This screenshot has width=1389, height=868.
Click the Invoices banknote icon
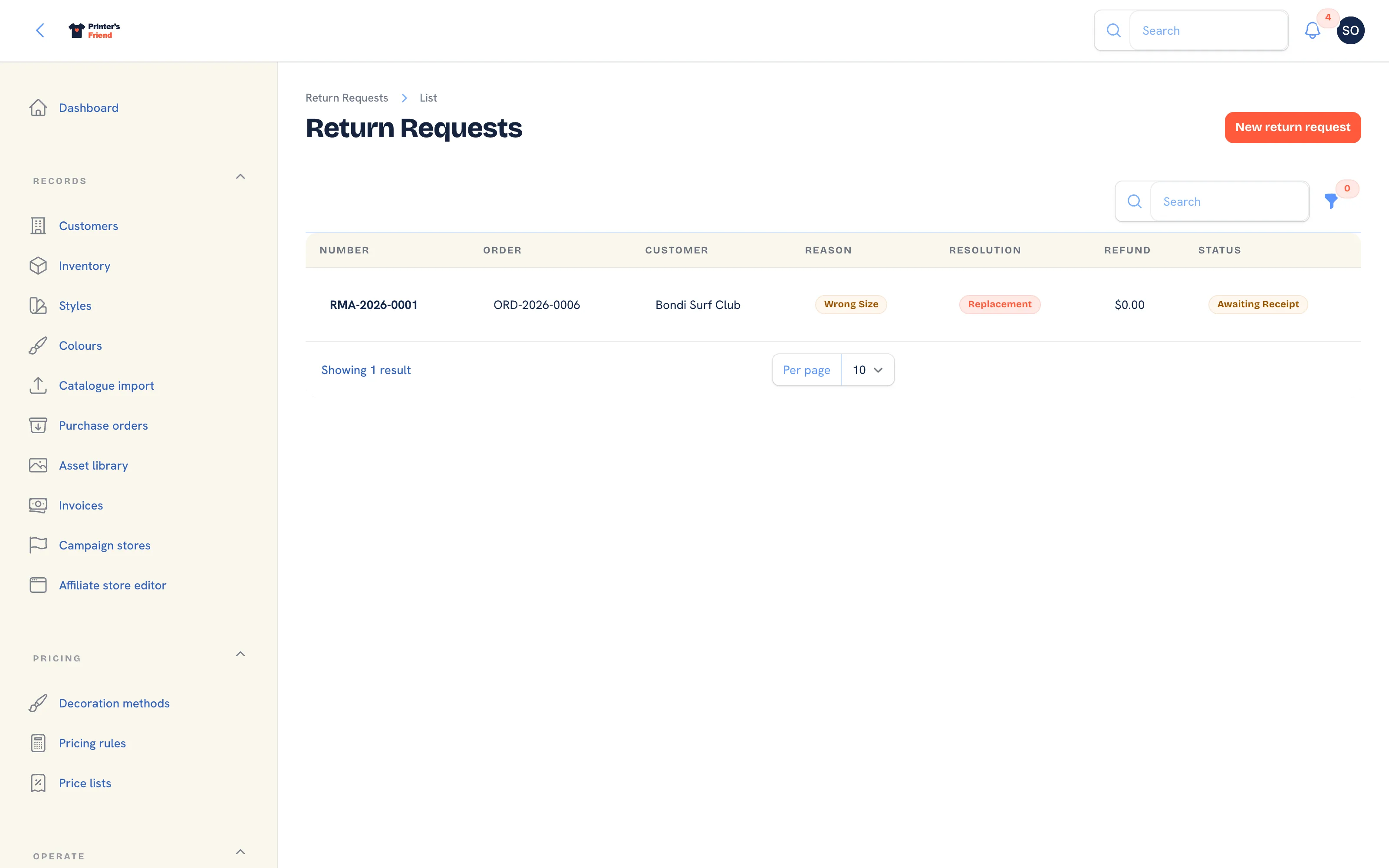pyautogui.click(x=38, y=505)
